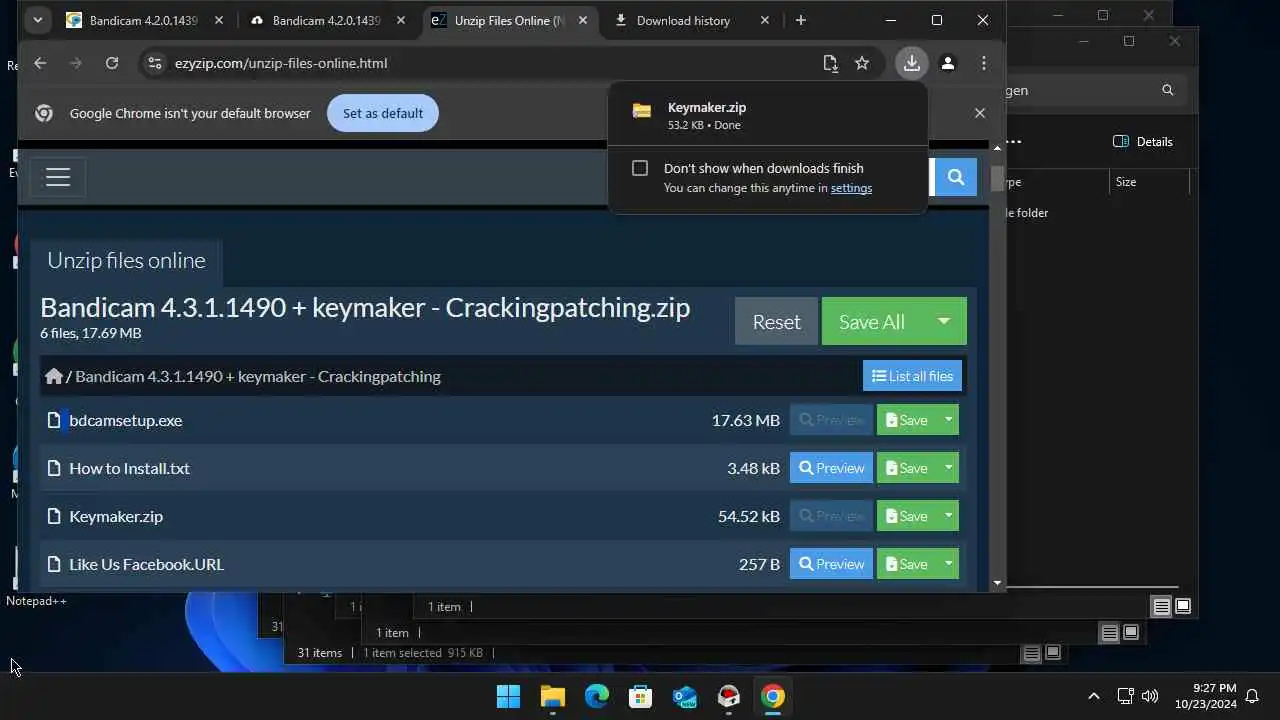Expand save options for Keymaker.zip
Image resolution: width=1280 pixels, height=720 pixels.
pos(948,516)
